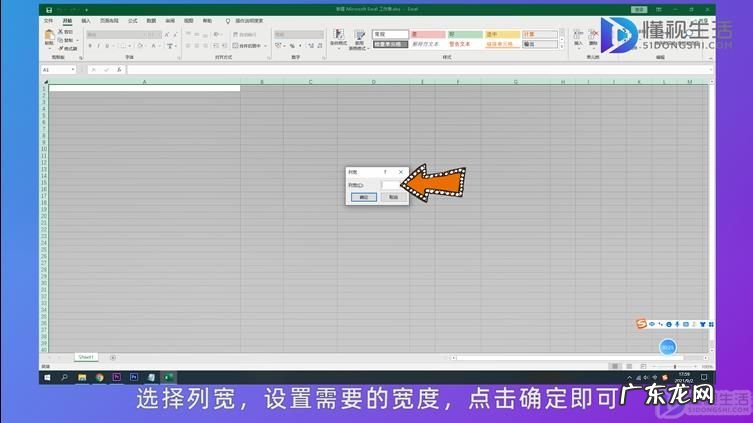Click the New Sheet plus button
This screenshot has height=423, width=753.
tap(113, 357)
